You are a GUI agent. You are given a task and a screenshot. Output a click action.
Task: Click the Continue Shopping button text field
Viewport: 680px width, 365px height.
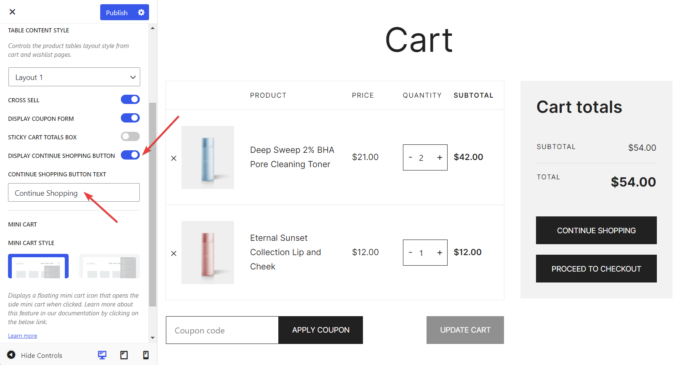click(x=74, y=193)
